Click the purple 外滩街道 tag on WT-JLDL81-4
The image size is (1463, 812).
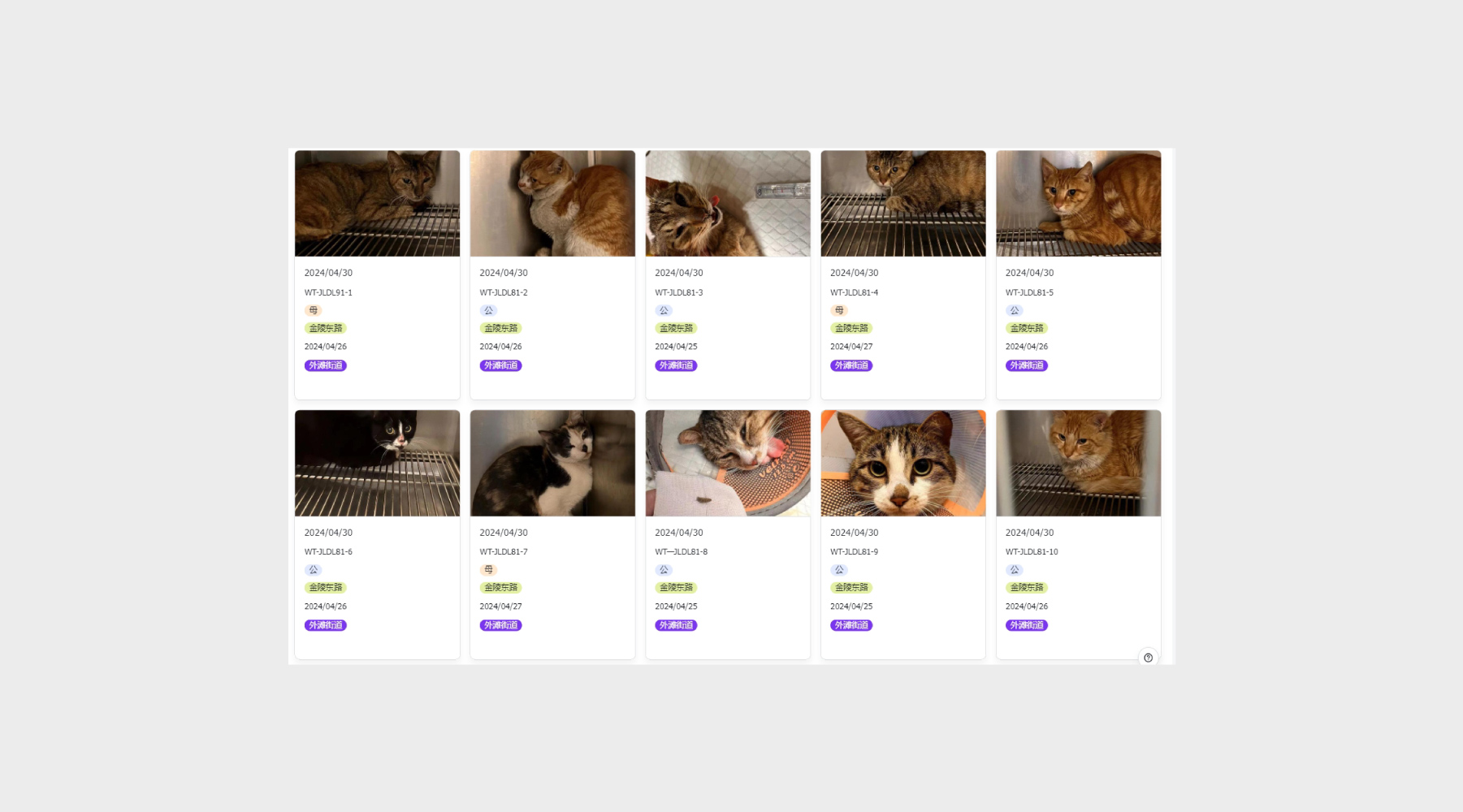coord(851,365)
